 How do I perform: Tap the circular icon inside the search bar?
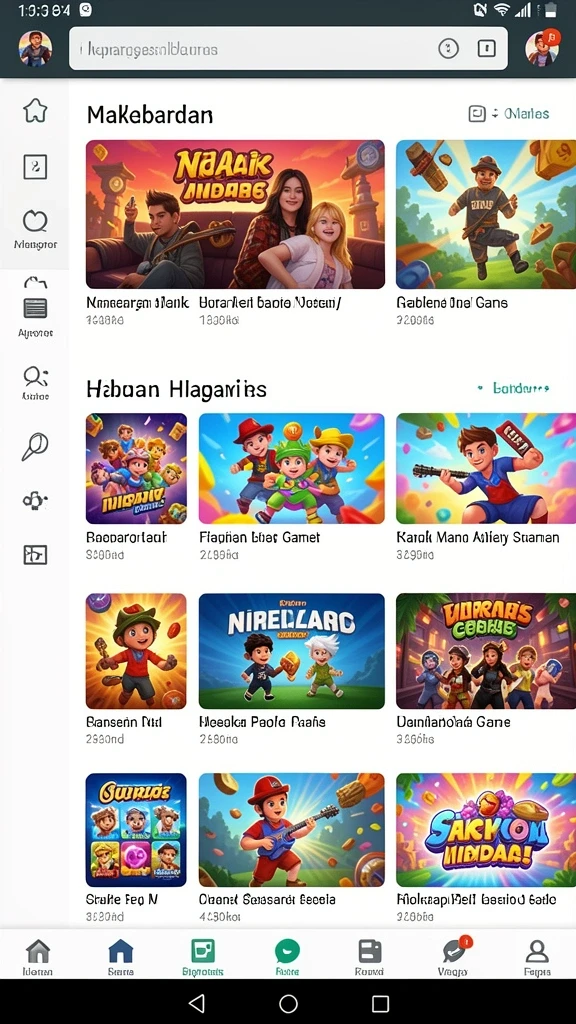[x=449, y=48]
